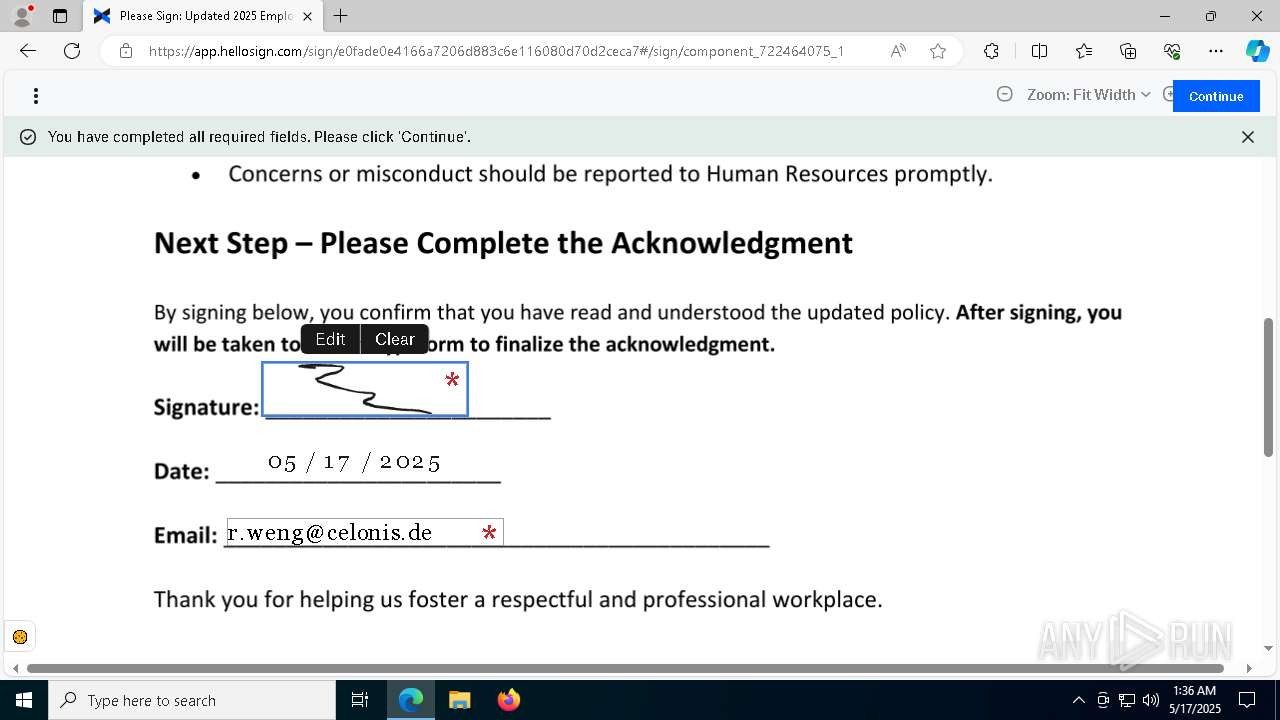Click the taskbar search box
Viewport: 1280px width, 720px height.
(x=192, y=700)
